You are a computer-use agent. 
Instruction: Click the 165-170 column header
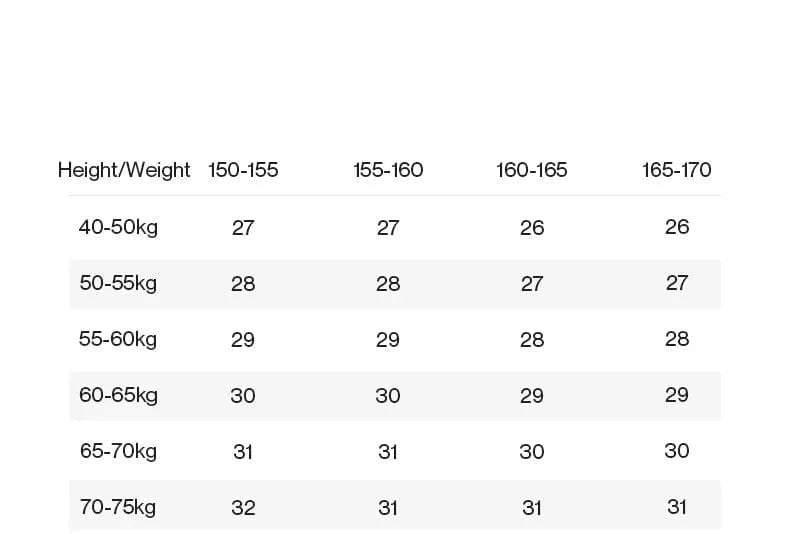[x=677, y=170]
